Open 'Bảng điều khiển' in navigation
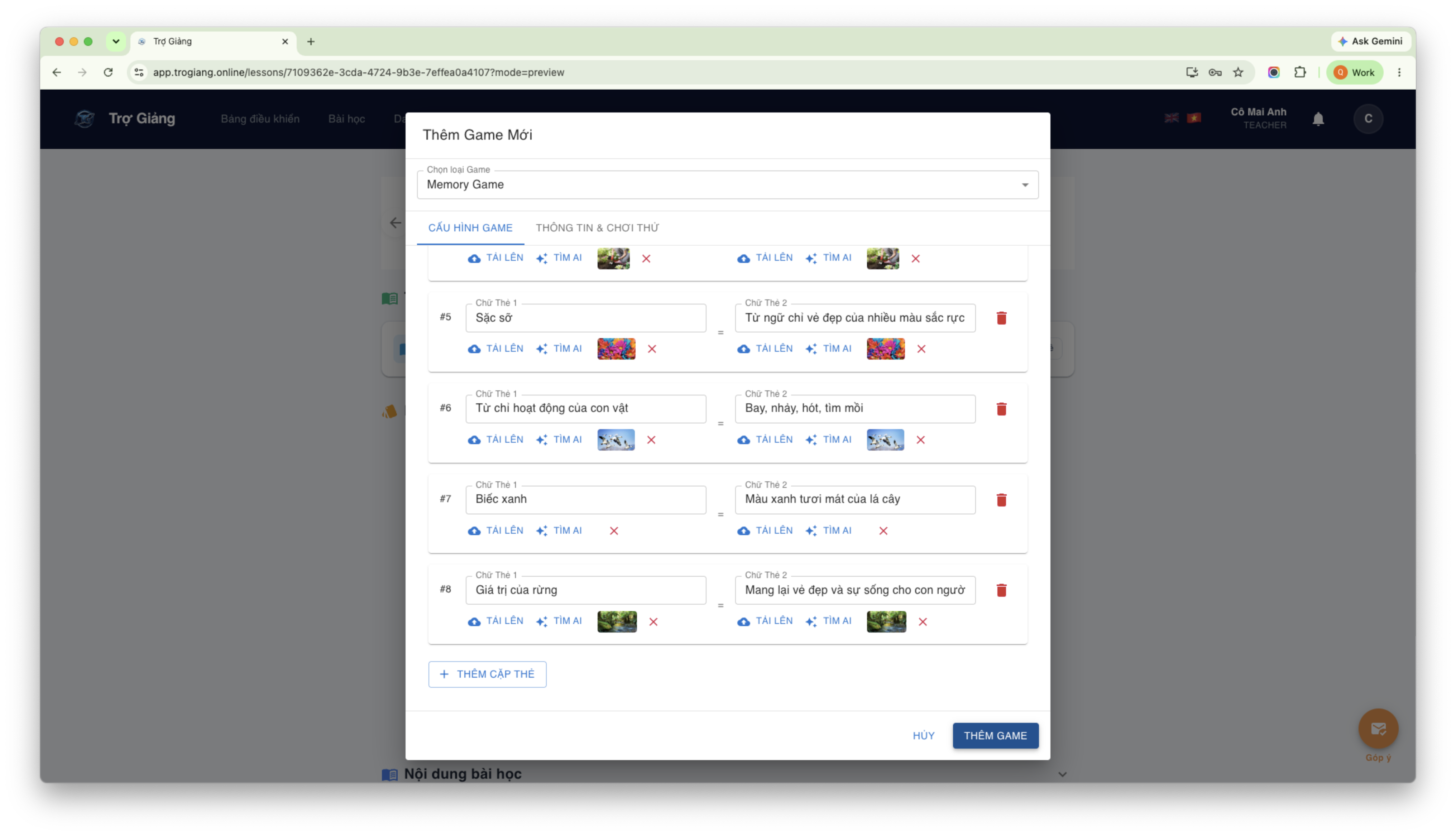This screenshot has height=836, width=1456. (260, 119)
